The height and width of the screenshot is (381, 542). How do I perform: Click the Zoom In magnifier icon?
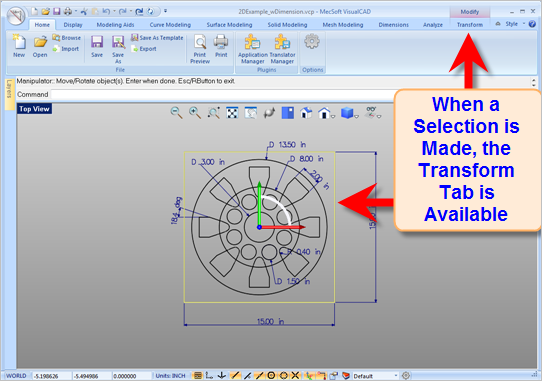click(x=195, y=113)
